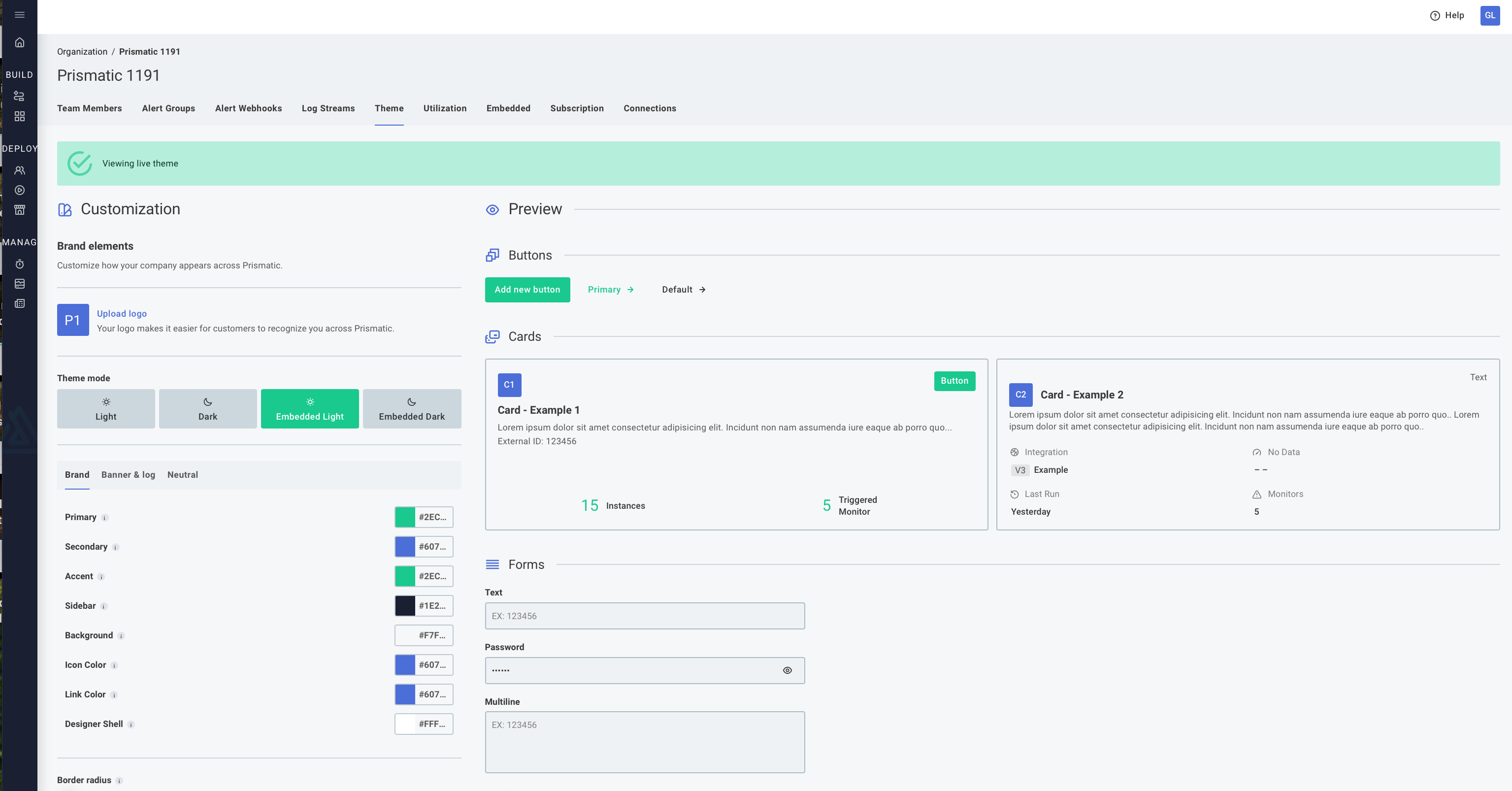Click the home icon in sidebar
Viewport: 1512px width, 791px height.
tap(19, 42)
